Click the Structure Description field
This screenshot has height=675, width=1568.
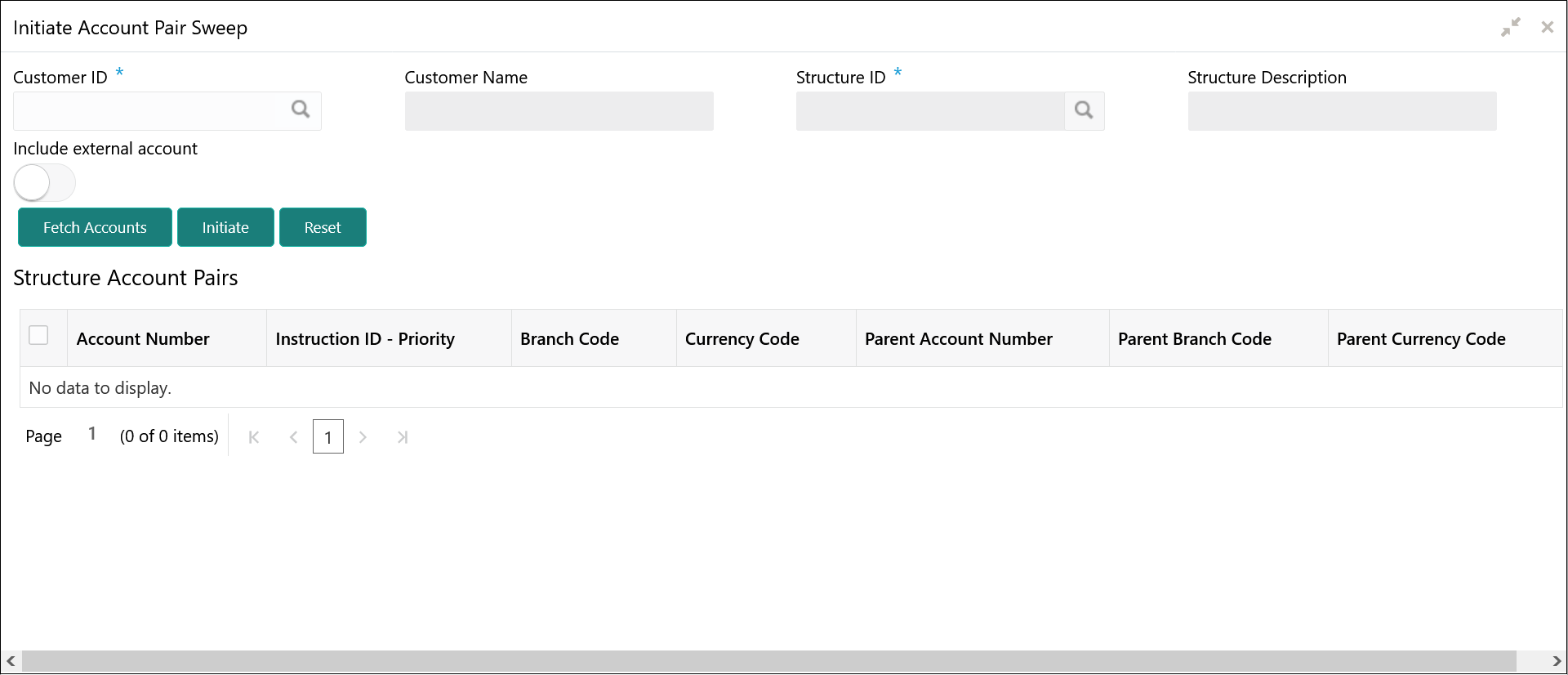pyautogui.click(x=1343, y=110)
